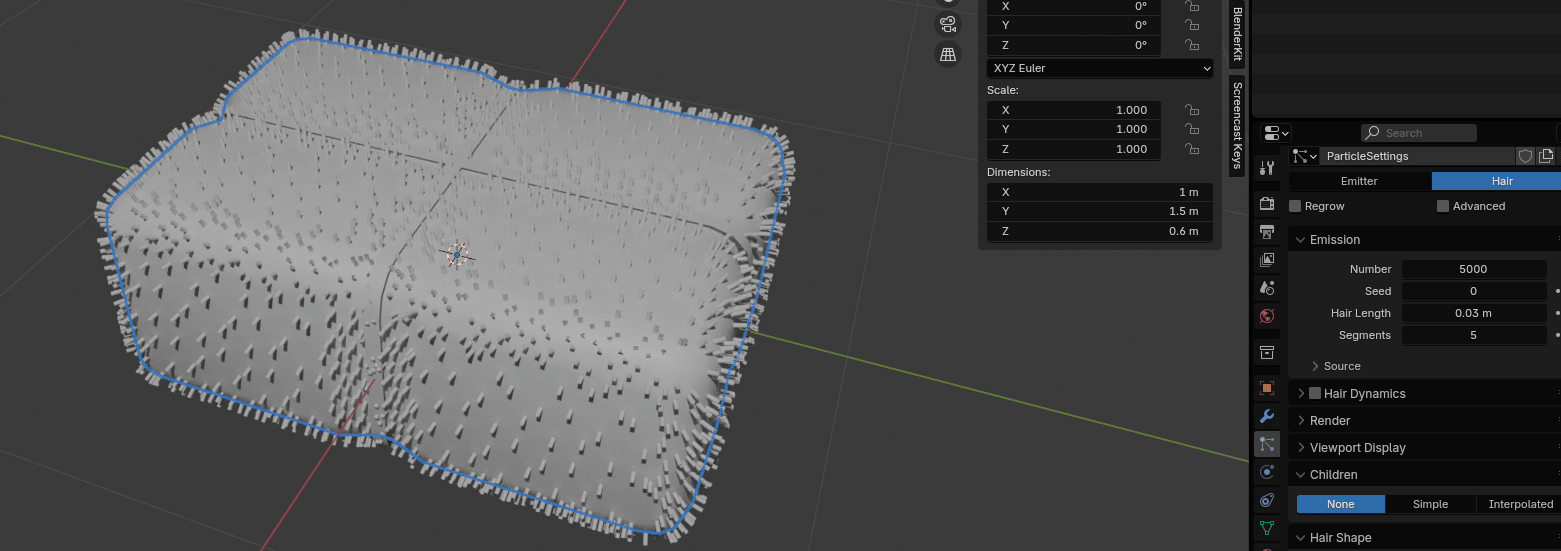Enable the Advanced checkbox
Screen dimensions: 1561x551
point(1443,206)
